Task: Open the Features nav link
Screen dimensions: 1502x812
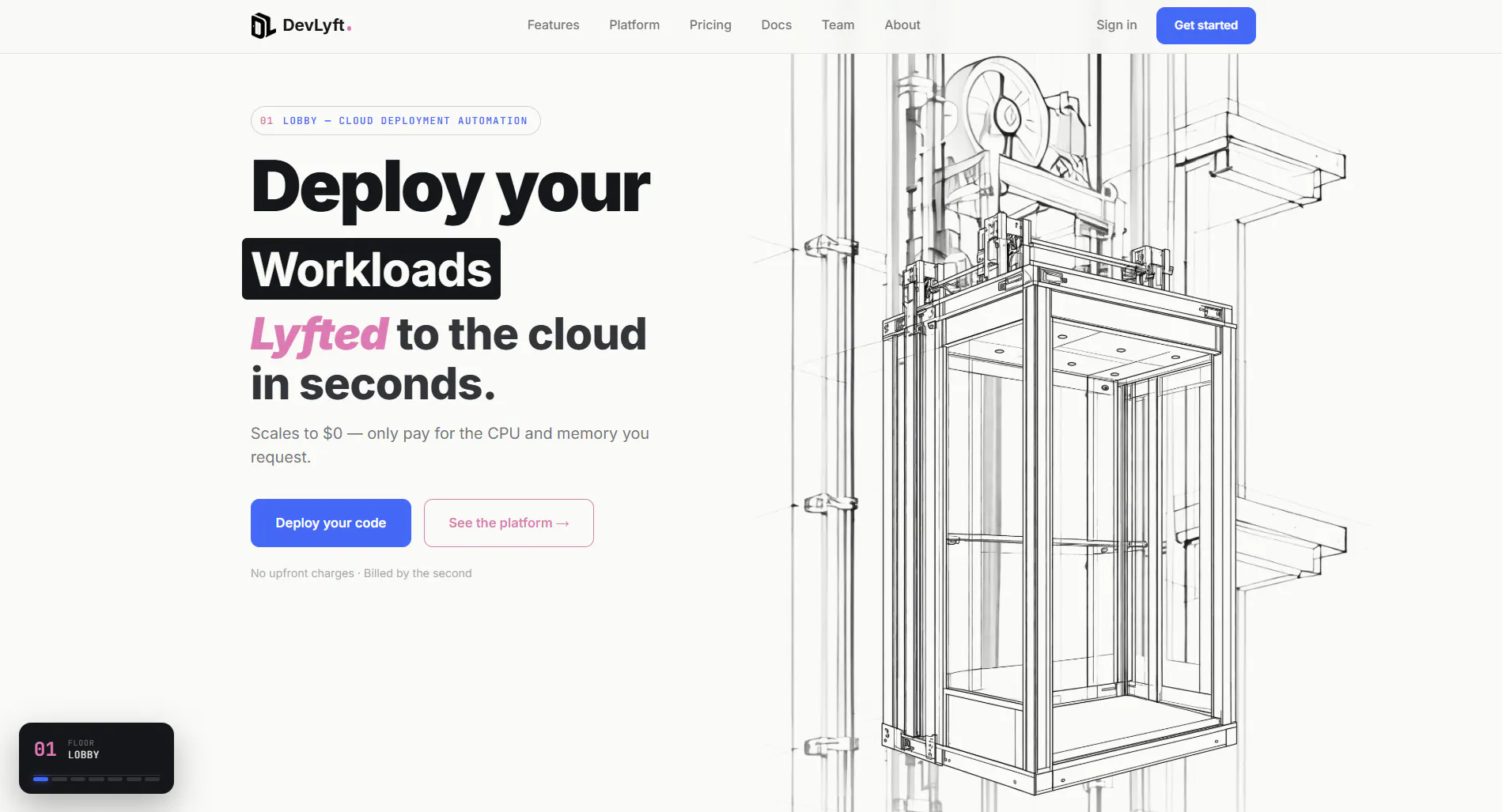Action: [x=553, y=25]
